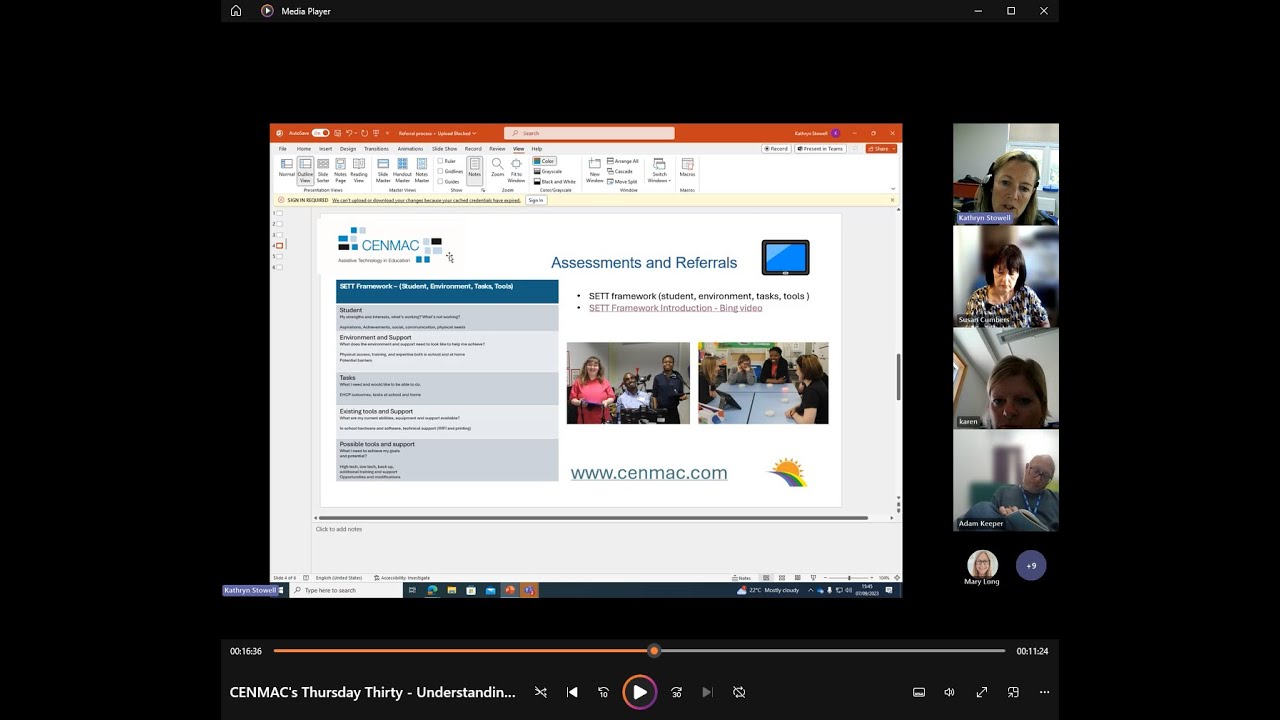Screen dimensions: 1280x720
Task: Collapse the PowerPoint ribbon with the chevron
Action: pyautogui.click(x=893, y=188)
